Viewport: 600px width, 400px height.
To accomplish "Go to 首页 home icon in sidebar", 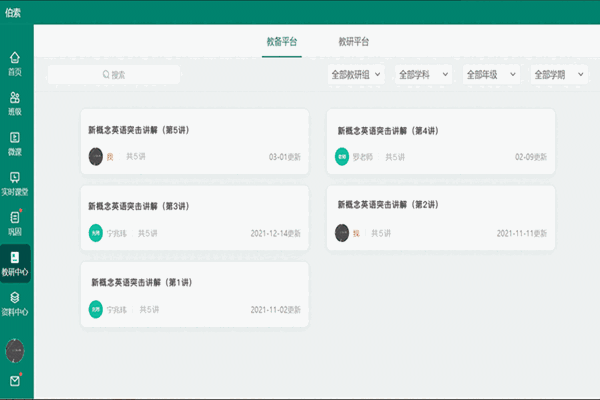I will point(15,58).
